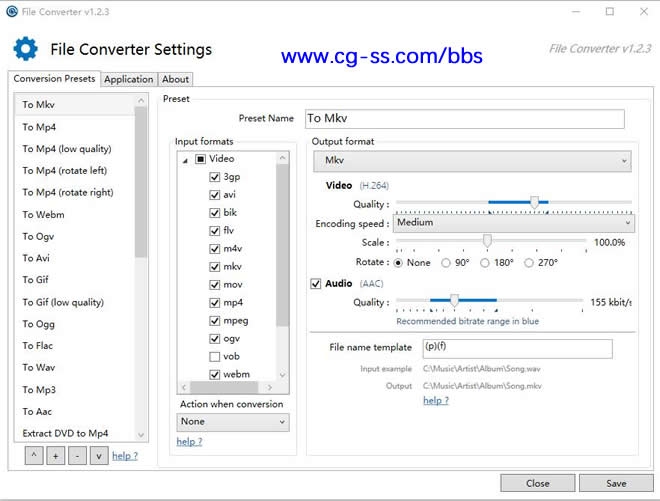
Task: Move preset down with v button
Action: (98, 456)
